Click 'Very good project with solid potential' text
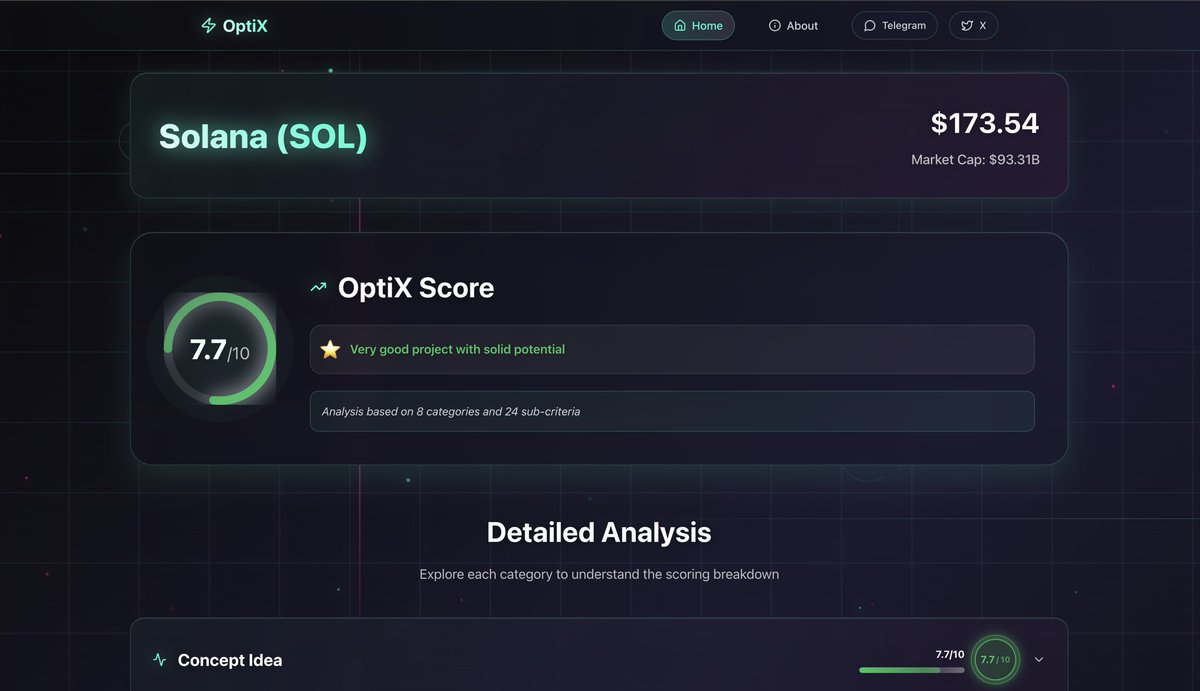Screen dimensions: 1200x691 tap(457, 350)
